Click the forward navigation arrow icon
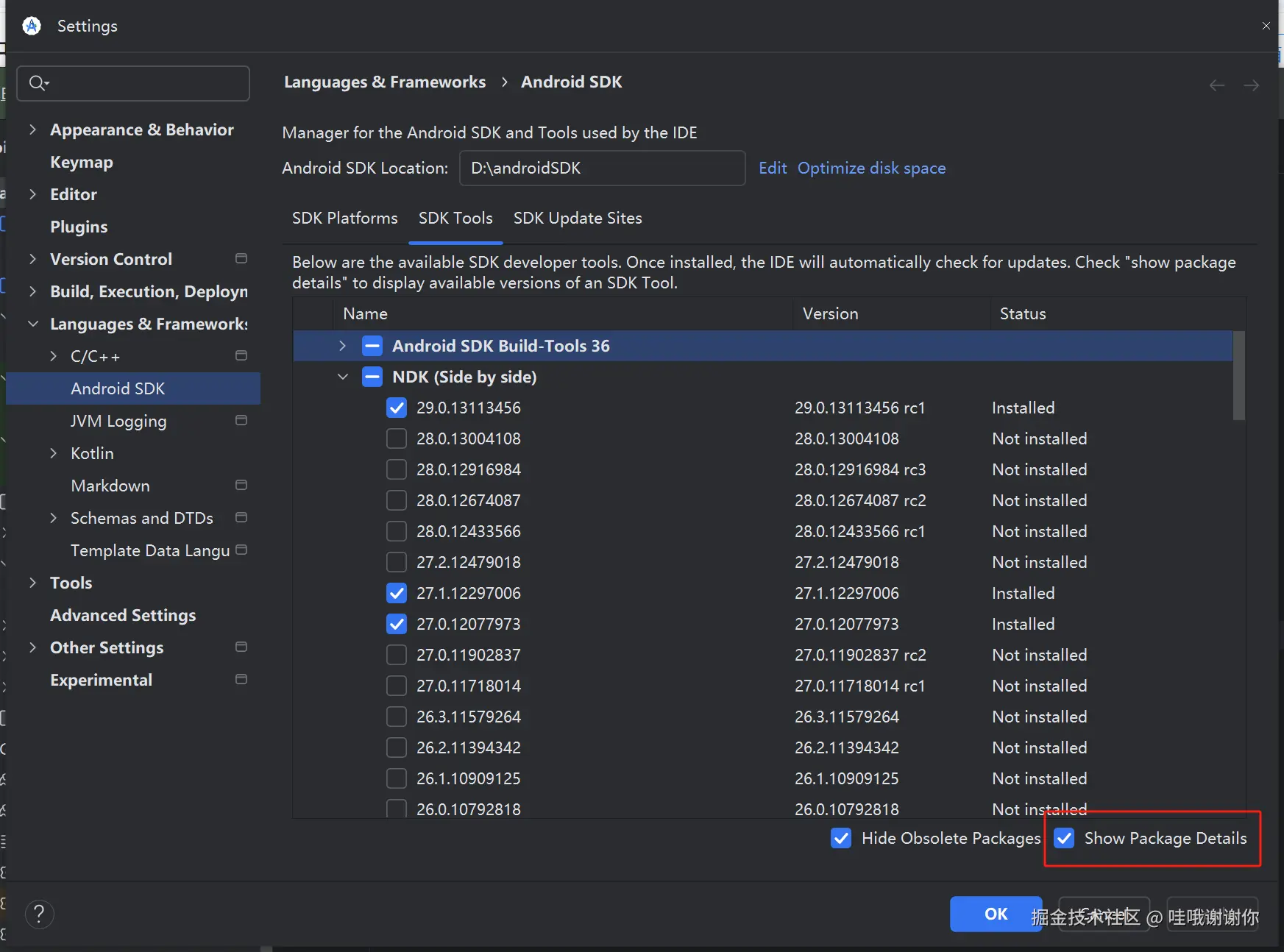The height and width of the screenshot is (952, 1284). 1251,85
